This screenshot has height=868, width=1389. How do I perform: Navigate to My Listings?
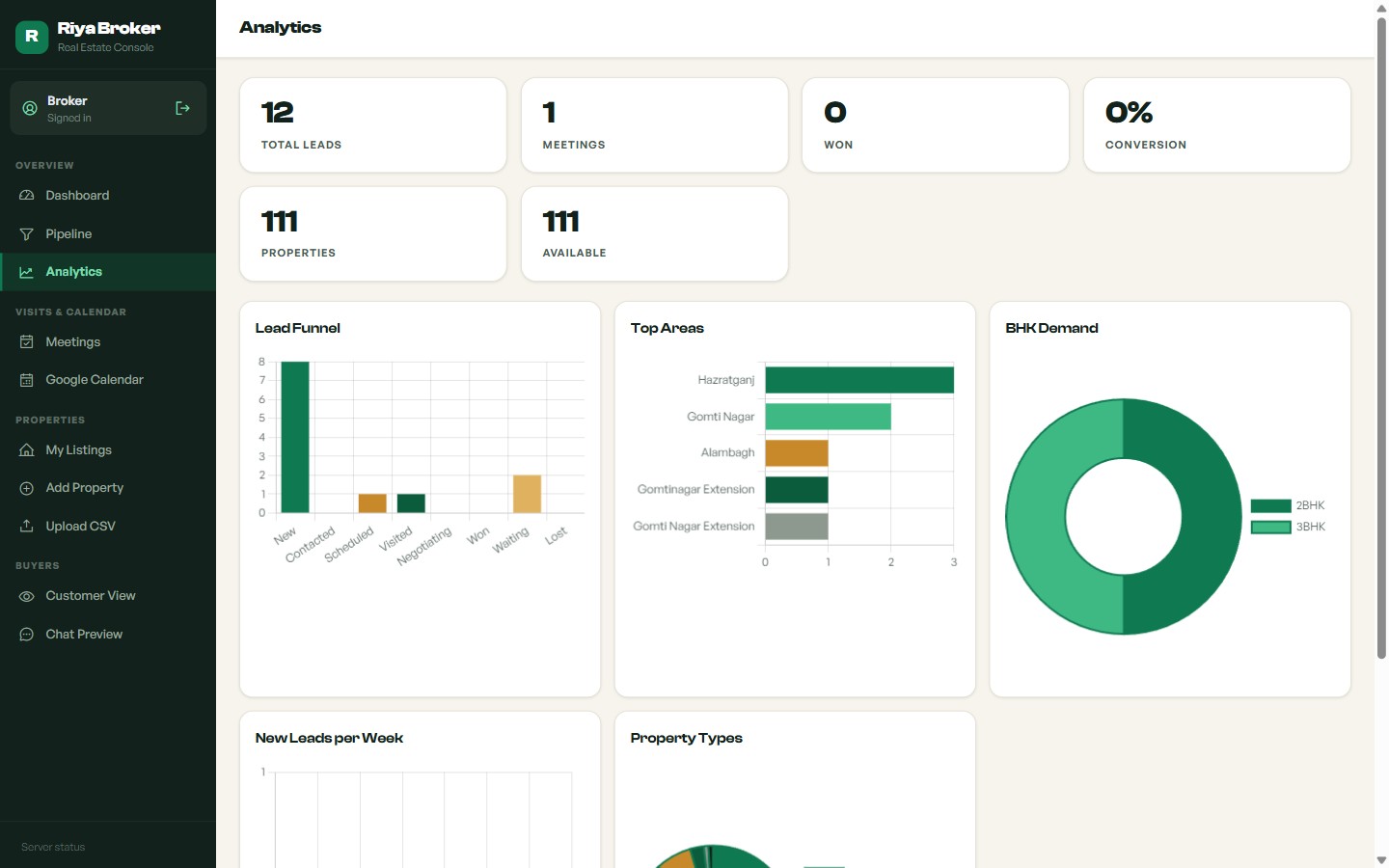tap(108, 450)
